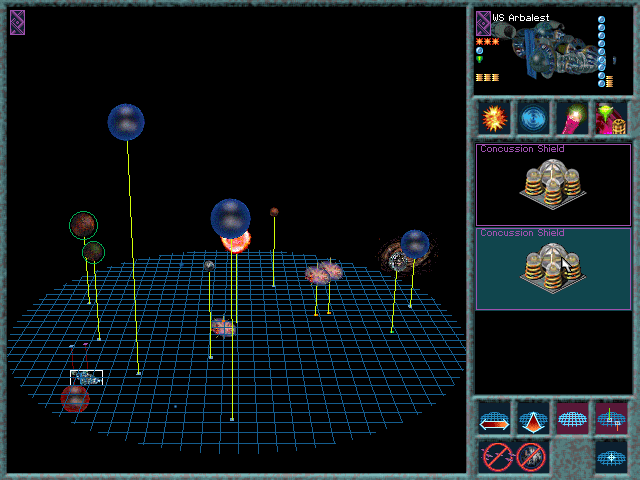Select the pink engine beam icon

tap(572, 118)
